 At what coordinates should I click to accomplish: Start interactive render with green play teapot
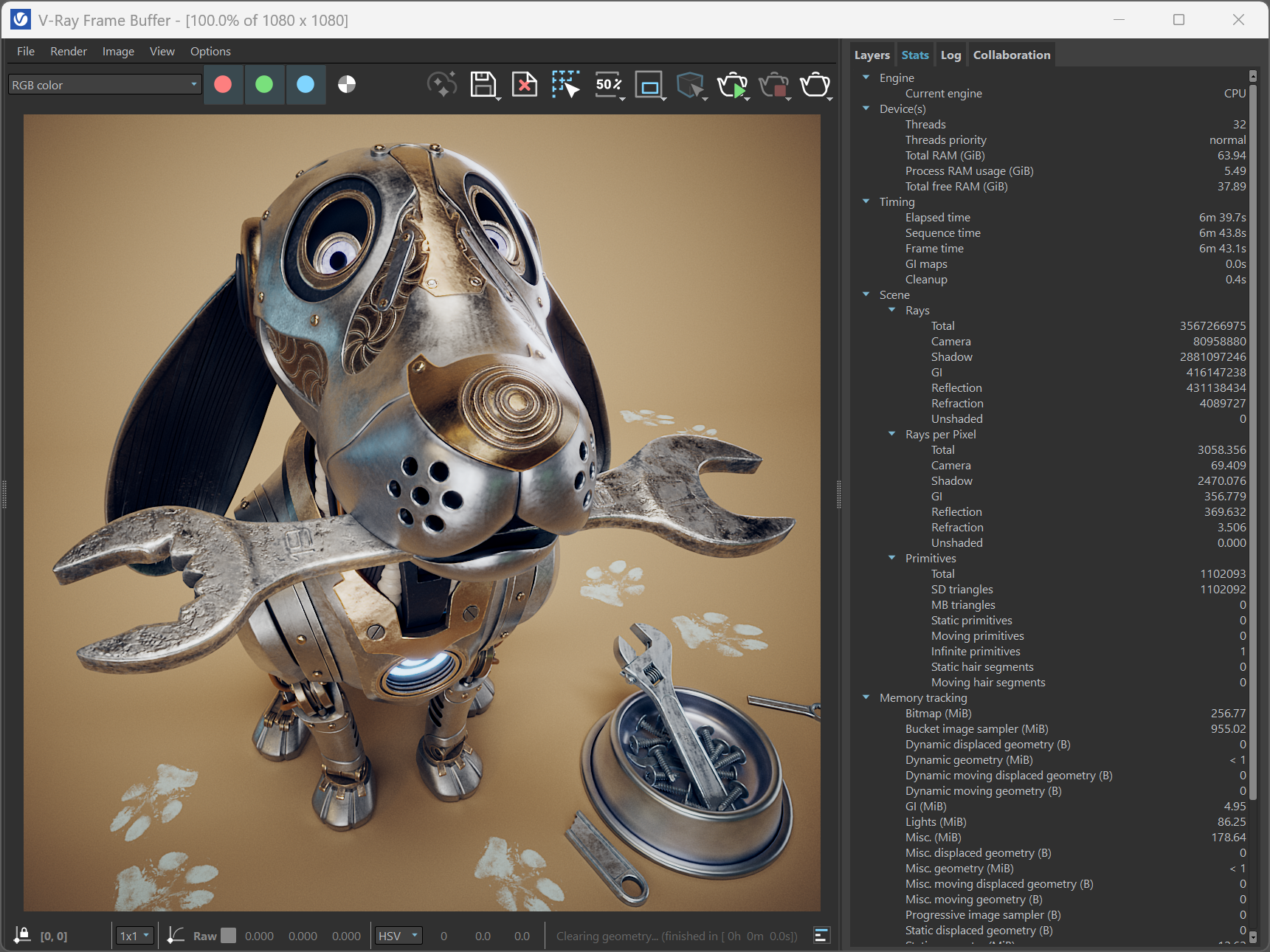[732, 85]
